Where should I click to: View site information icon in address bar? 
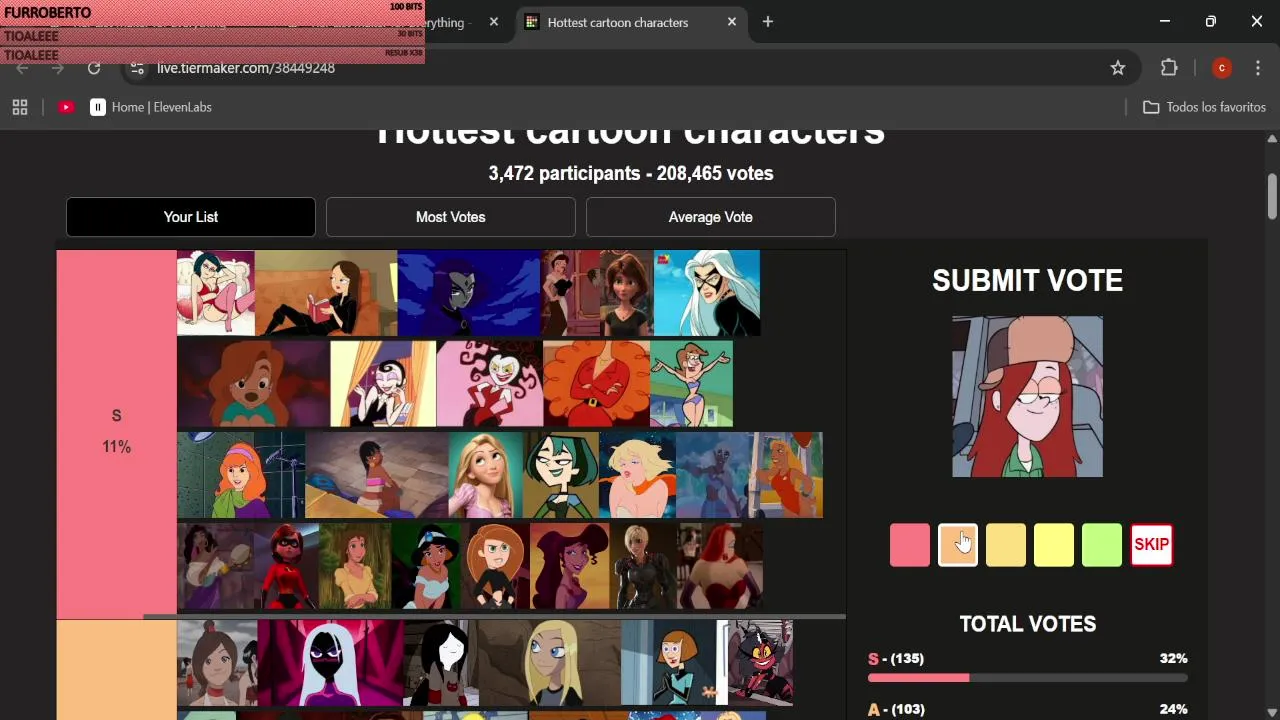coord(138,68)
